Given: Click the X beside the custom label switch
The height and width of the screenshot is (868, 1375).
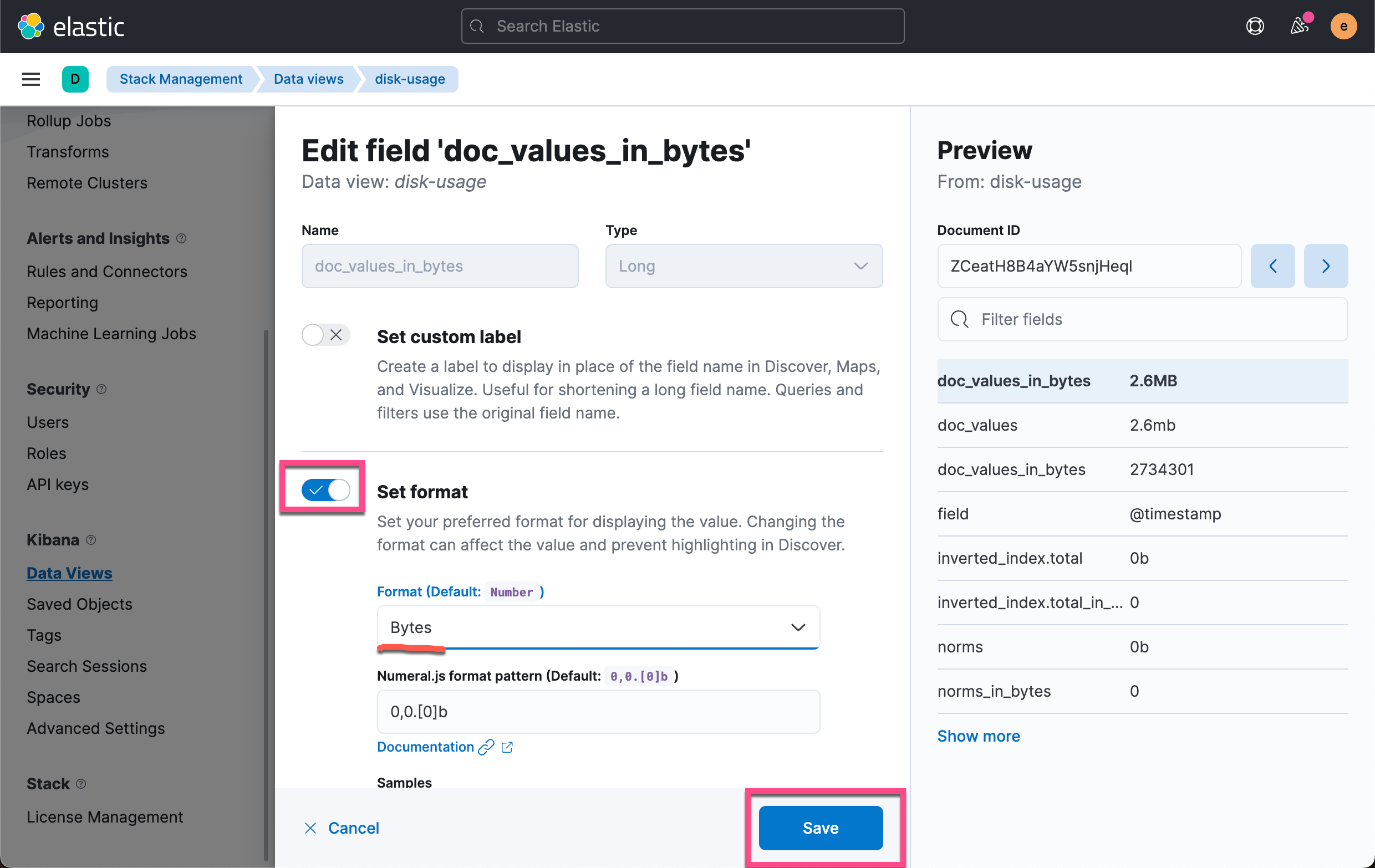Looking at the screenshot, I should pyautogui.click(x=337, y=335).
